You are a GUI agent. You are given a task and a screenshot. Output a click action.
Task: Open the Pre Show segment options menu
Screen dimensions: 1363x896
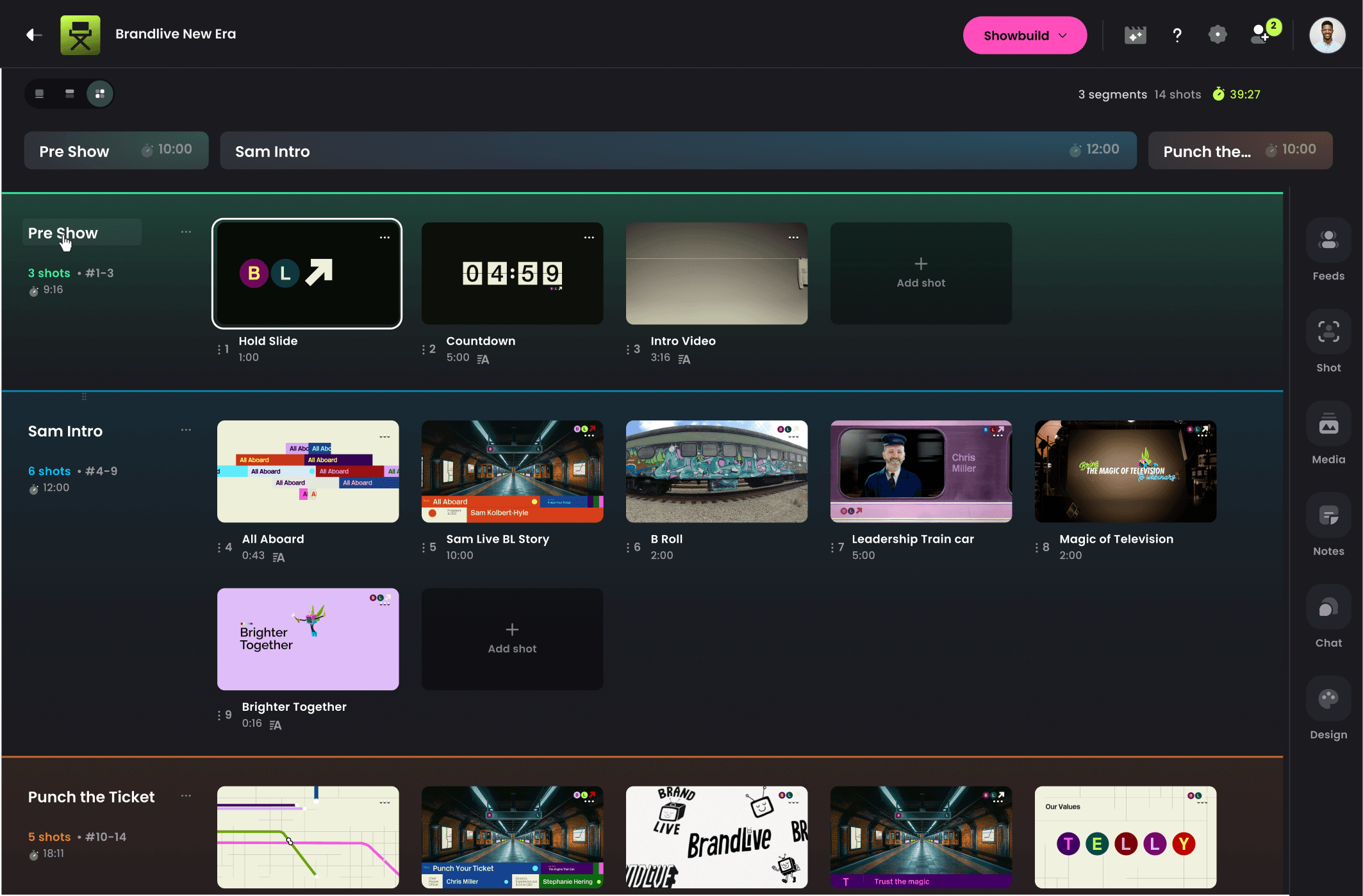click(x=185, y=231)
